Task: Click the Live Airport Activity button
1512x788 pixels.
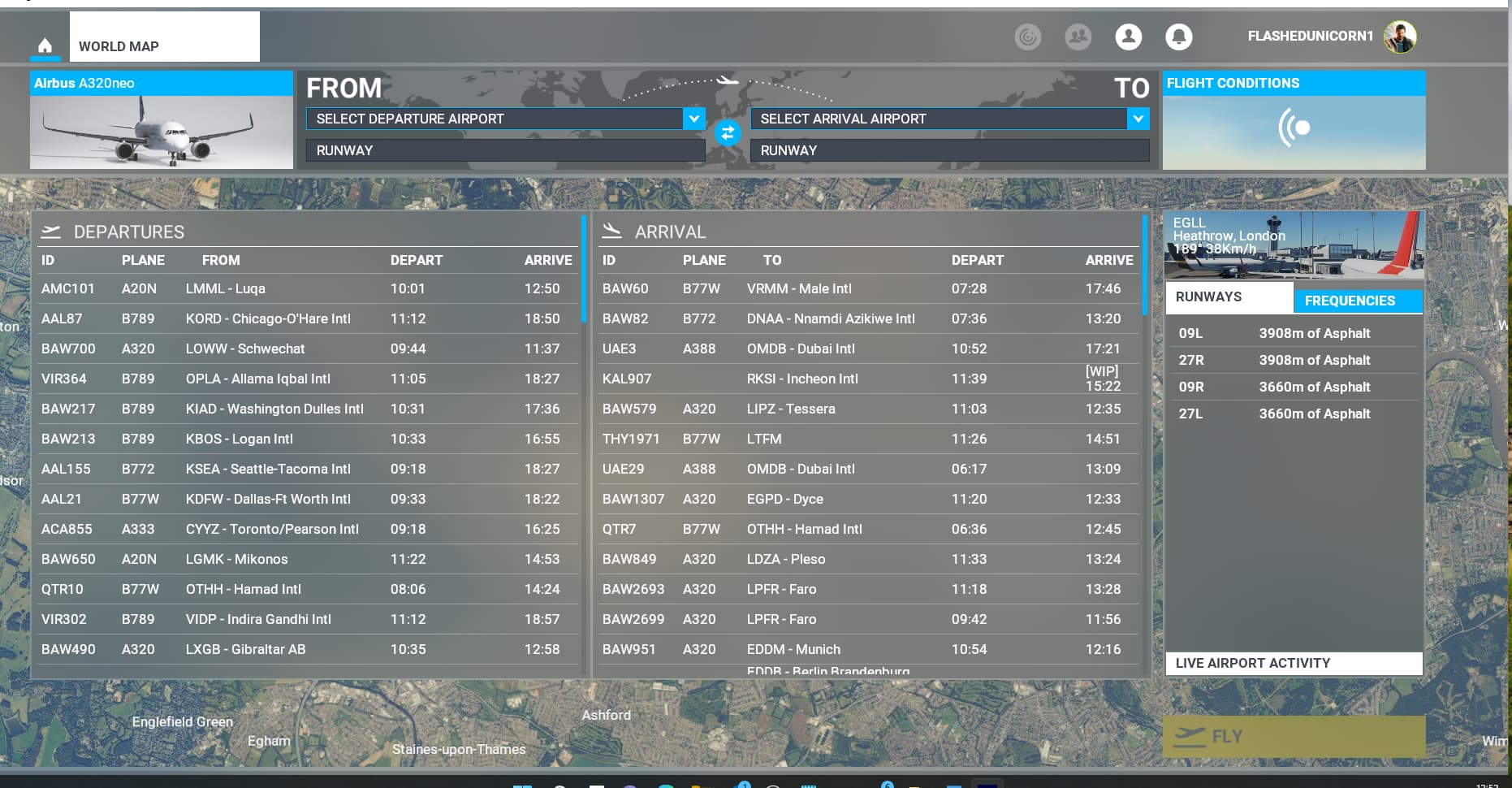Action: point(1293,663)
